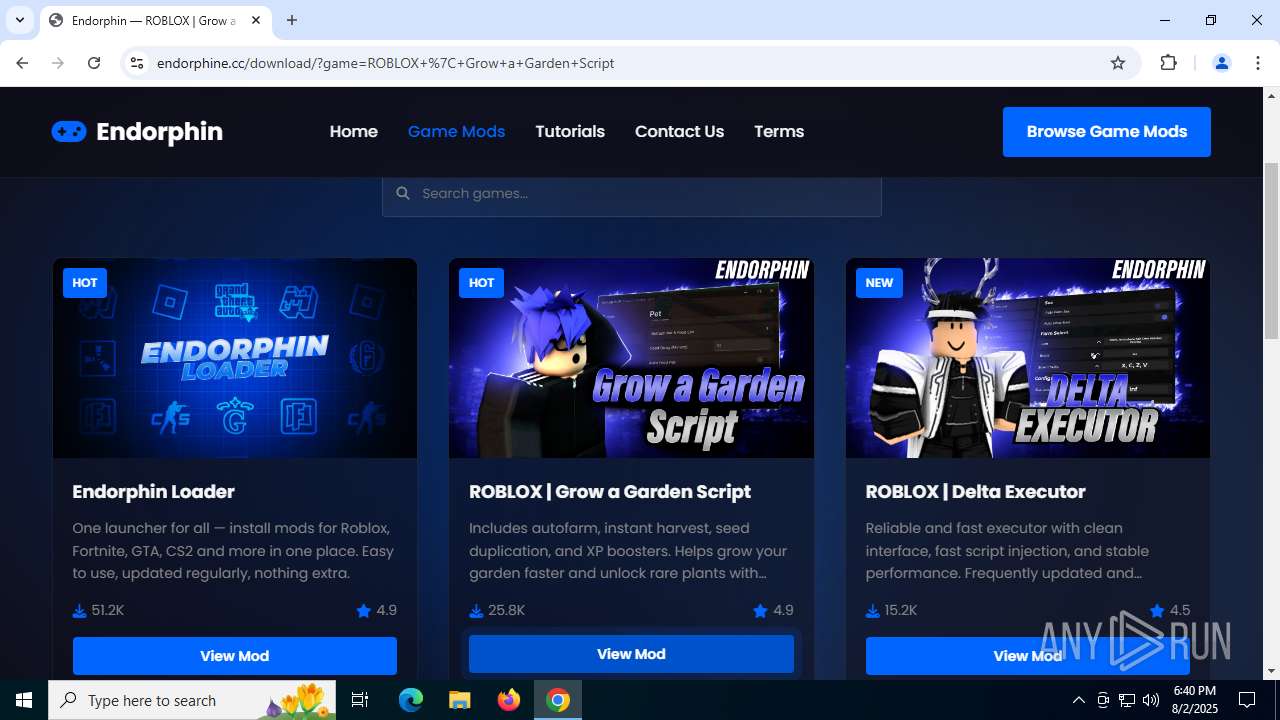
Task: Open the Terms nav item
Action: click(779, 132)
